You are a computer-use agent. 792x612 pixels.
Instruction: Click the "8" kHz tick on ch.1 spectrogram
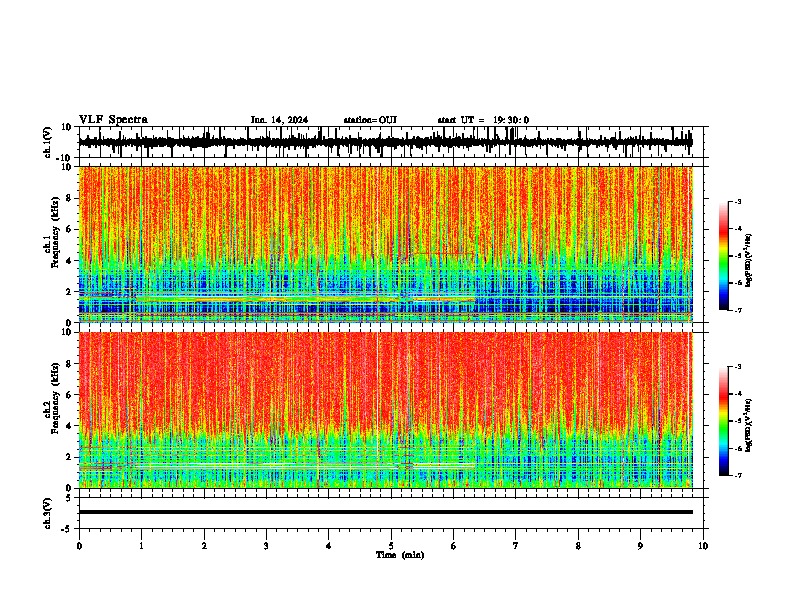[x=70, y=198]
